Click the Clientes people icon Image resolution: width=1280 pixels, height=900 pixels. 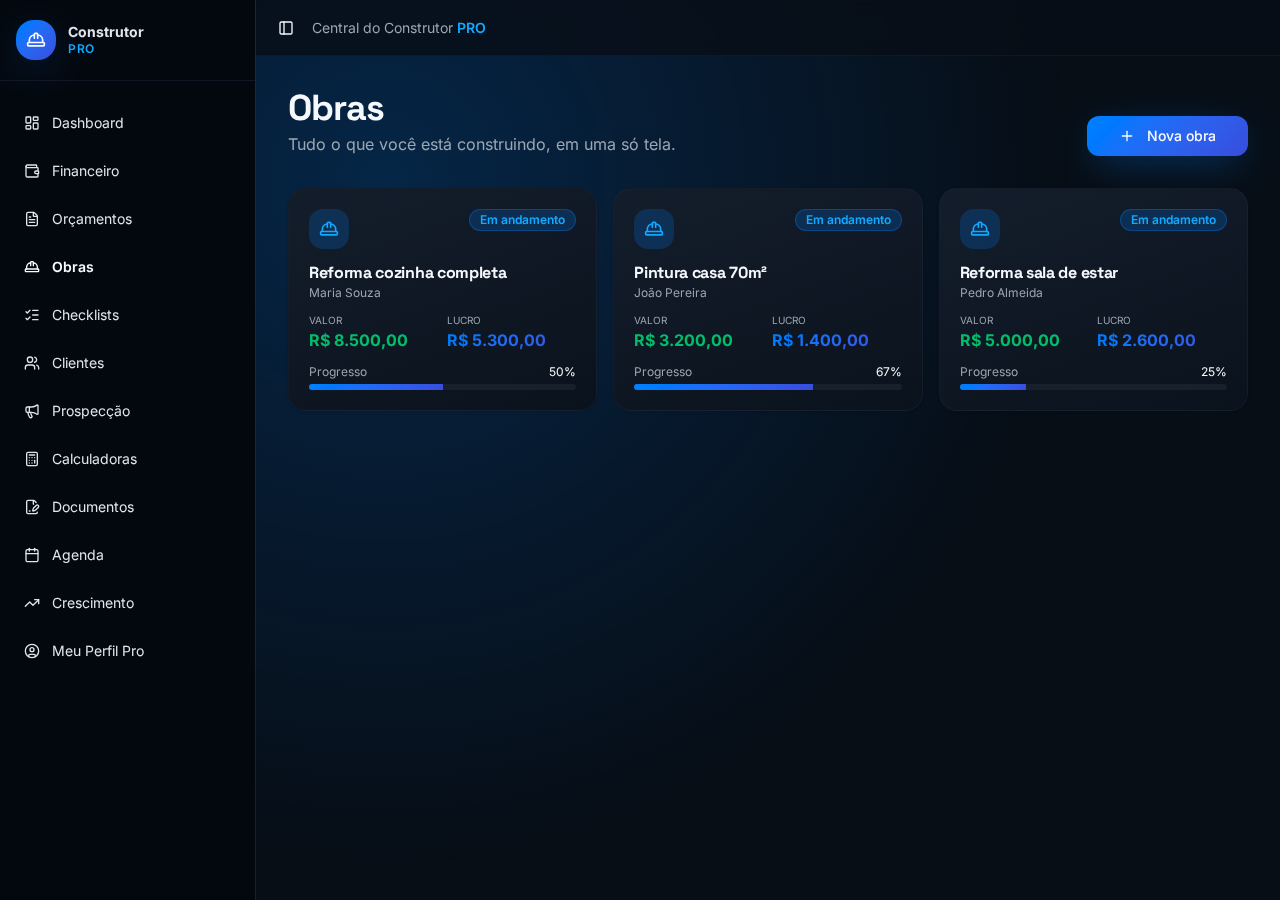32,363
